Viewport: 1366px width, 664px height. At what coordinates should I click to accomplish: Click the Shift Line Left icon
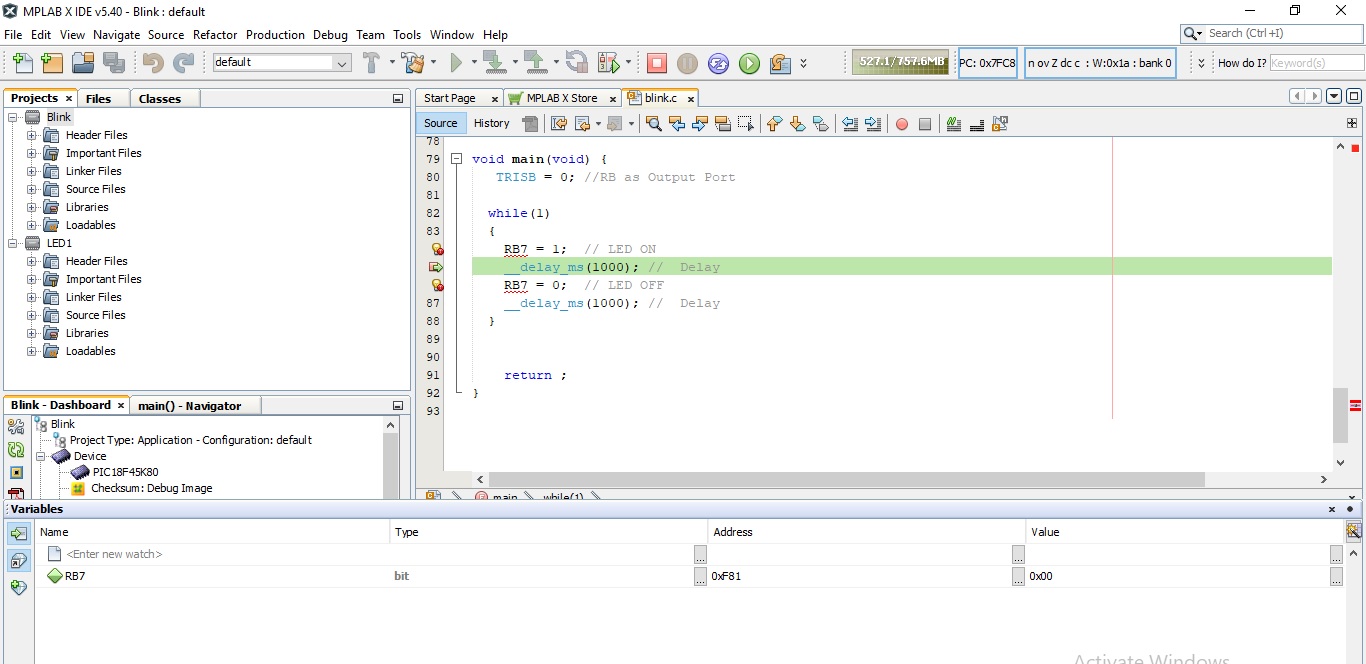tap(850, 124)
